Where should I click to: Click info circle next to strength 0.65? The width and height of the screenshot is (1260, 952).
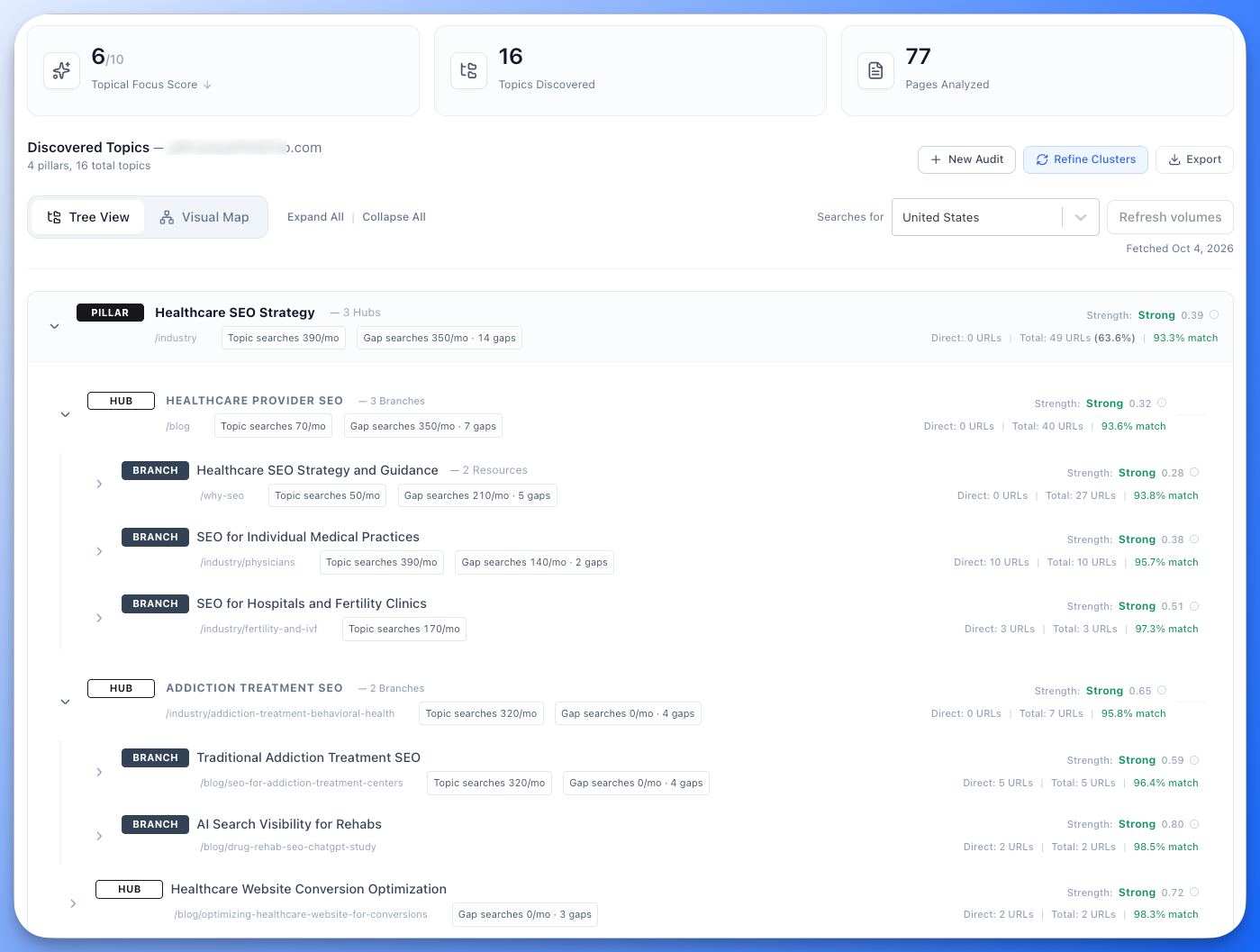tap(1162, 691)
